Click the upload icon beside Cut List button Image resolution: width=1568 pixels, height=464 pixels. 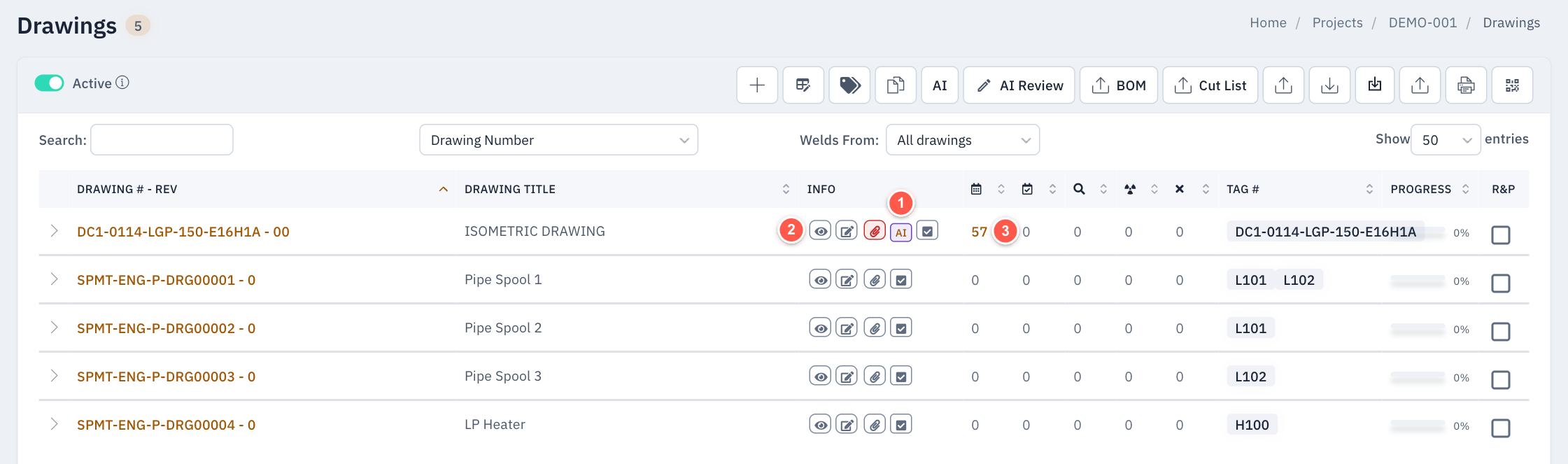(1283, 85)
